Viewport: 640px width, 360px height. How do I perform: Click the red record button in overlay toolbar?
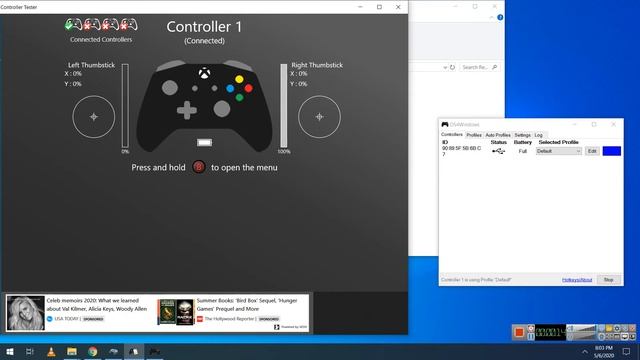pos(519,332)
